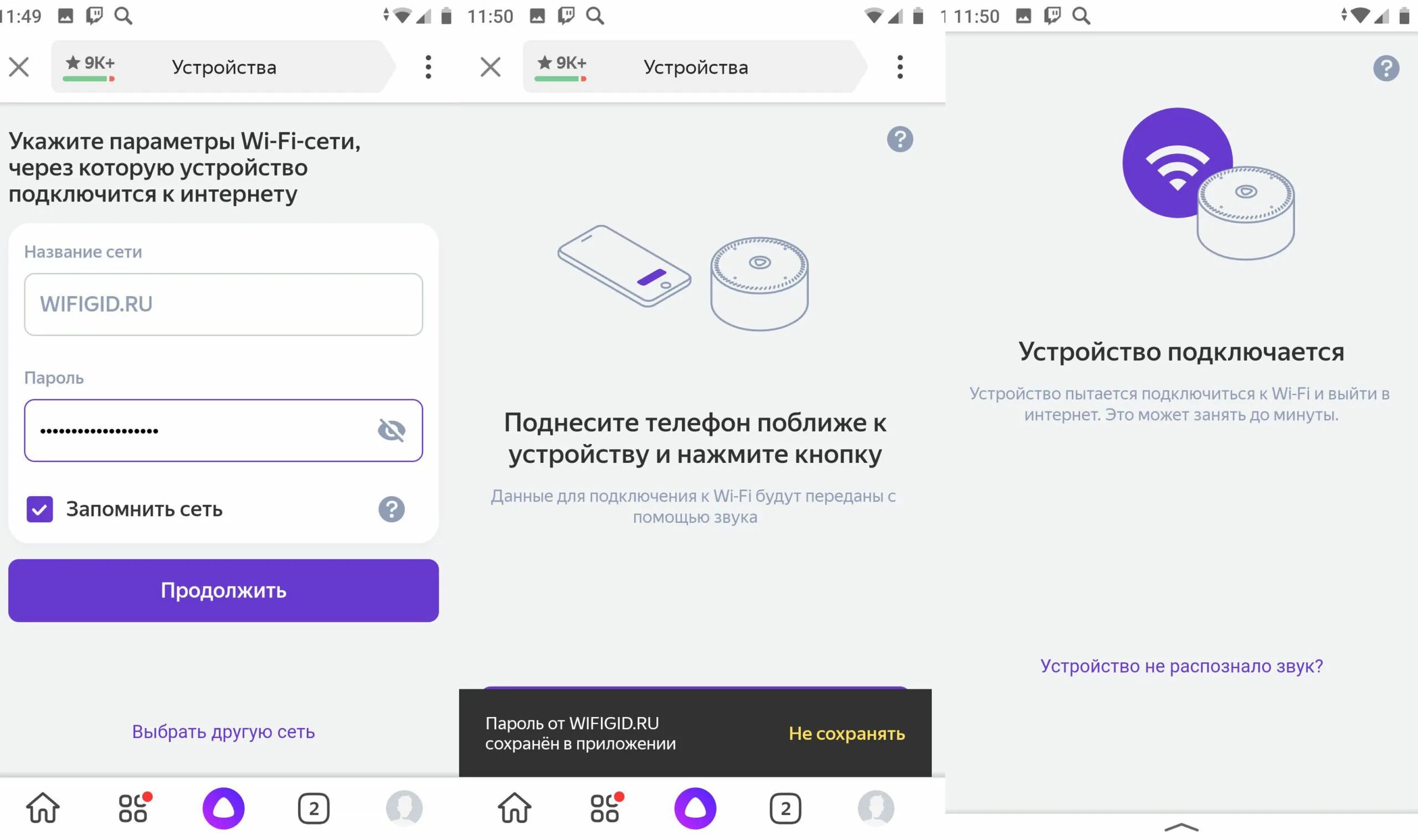Toggle the password visibility eye icon
This screenshot has height=840, width=1418.
(x=391, y=430)
